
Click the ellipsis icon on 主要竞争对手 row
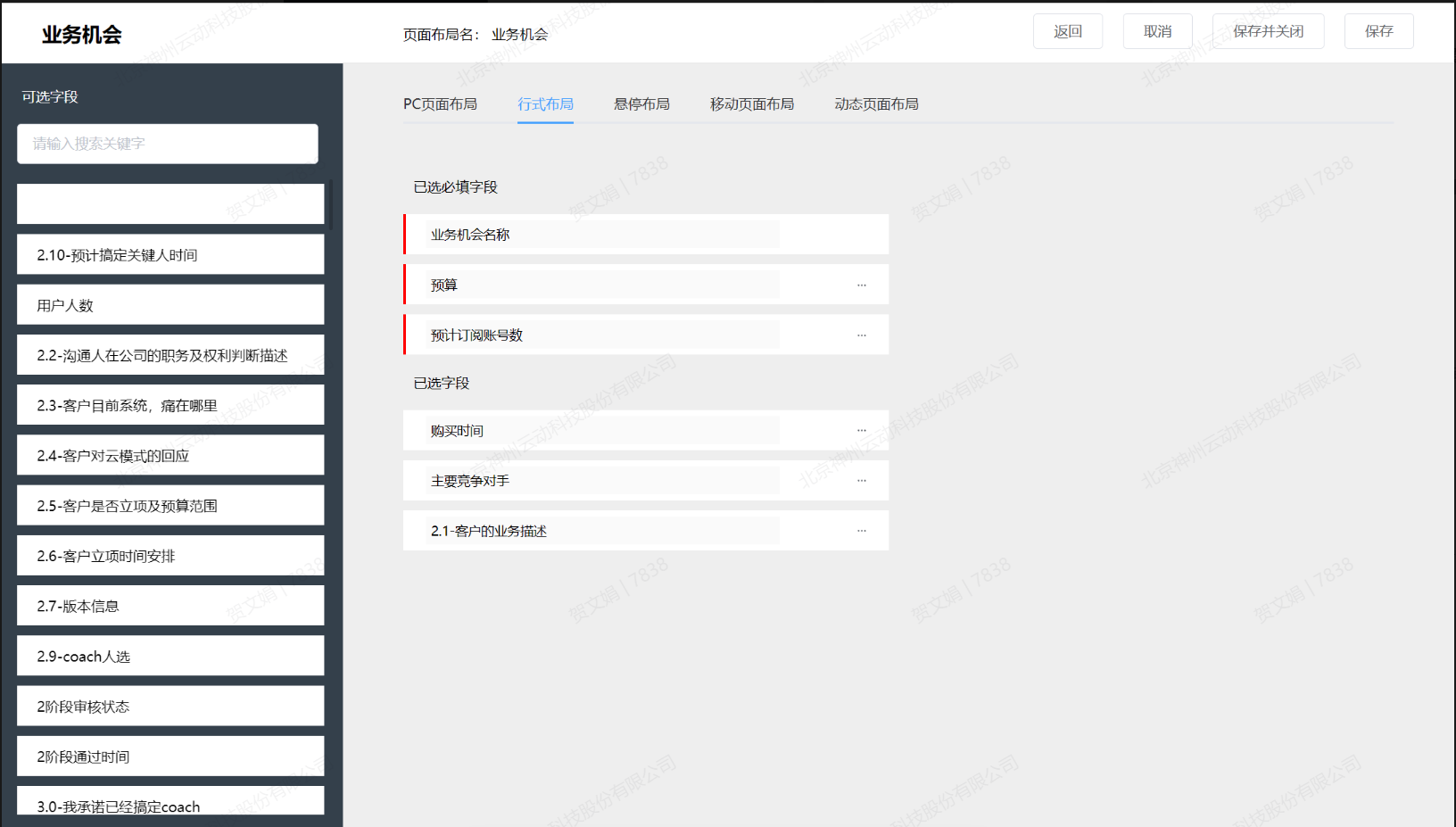click(x=861, y=480)
